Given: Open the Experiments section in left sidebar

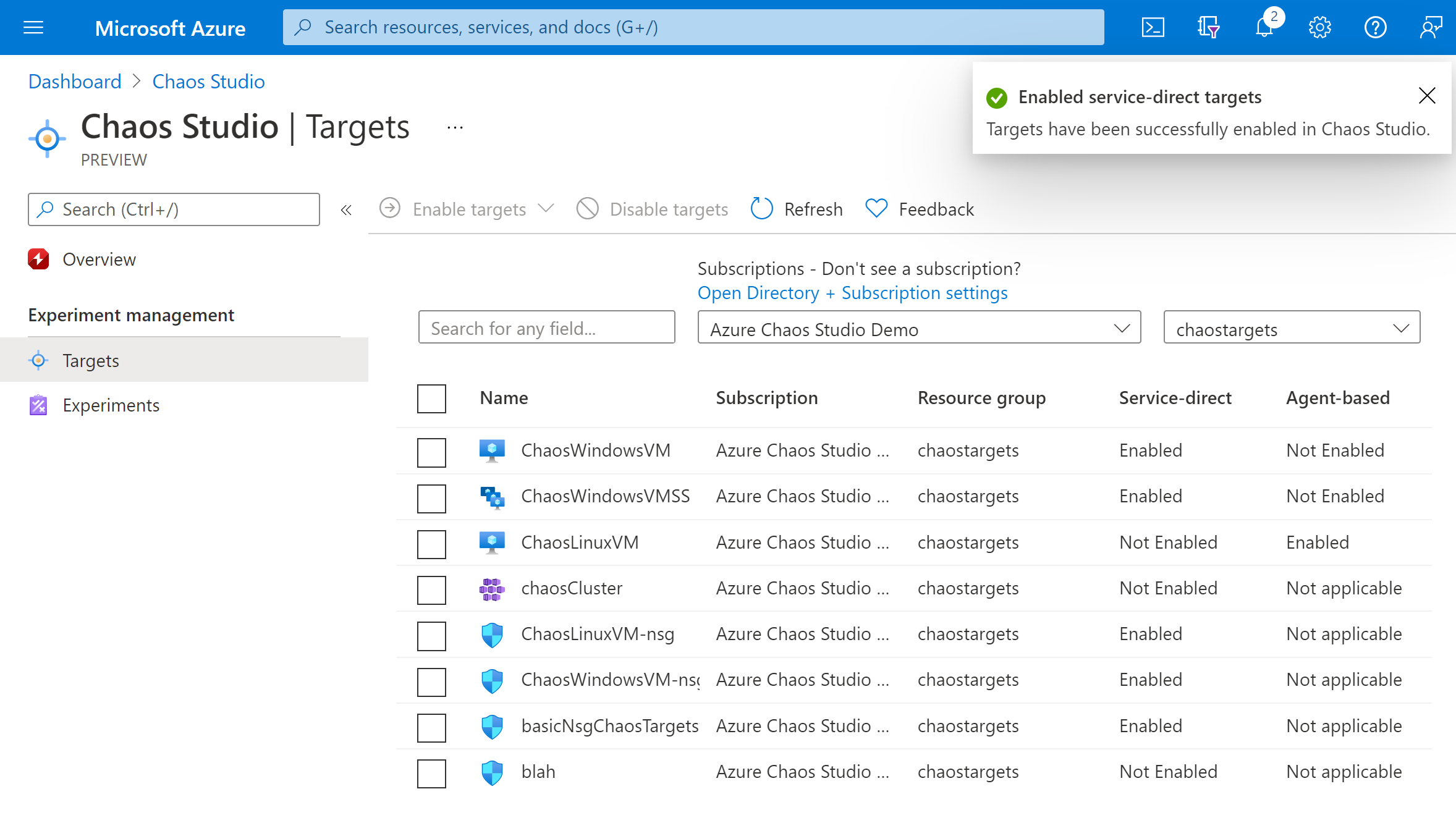Looking at the screenshot, I should coord(111,405).
